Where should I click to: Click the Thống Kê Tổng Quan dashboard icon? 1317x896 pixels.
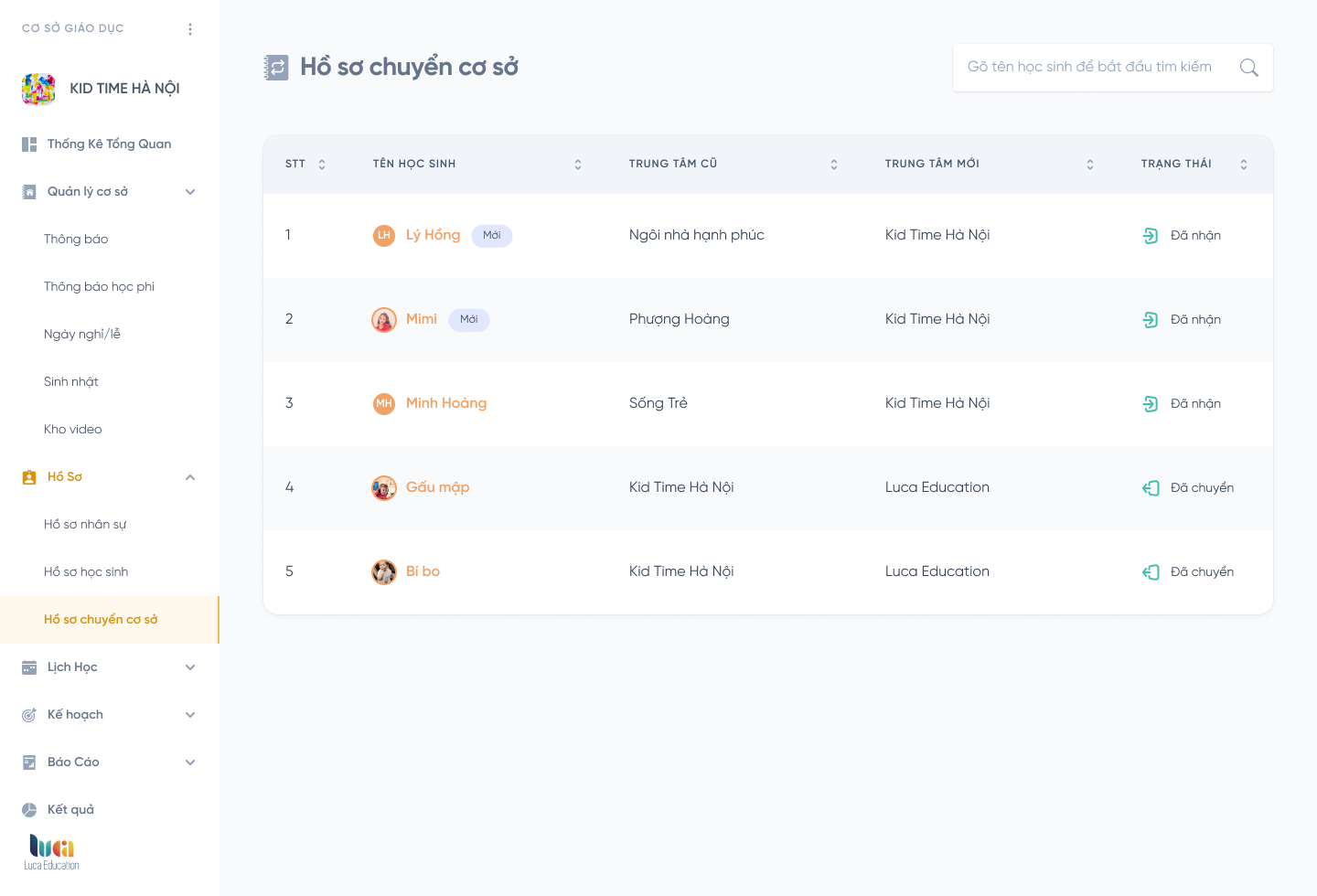[29, 144]
